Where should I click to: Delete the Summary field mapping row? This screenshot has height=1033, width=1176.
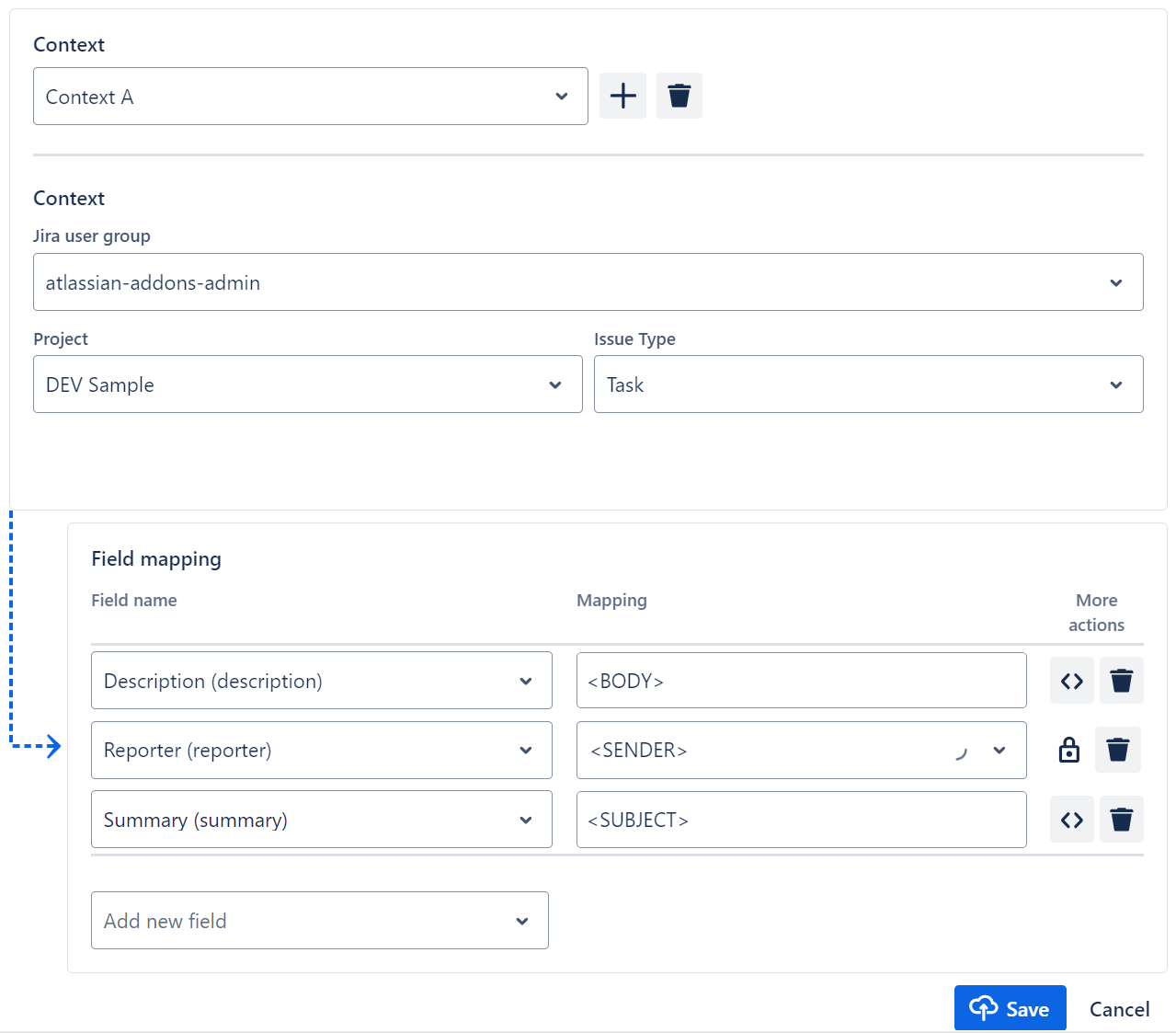(x=1121, y=820)
